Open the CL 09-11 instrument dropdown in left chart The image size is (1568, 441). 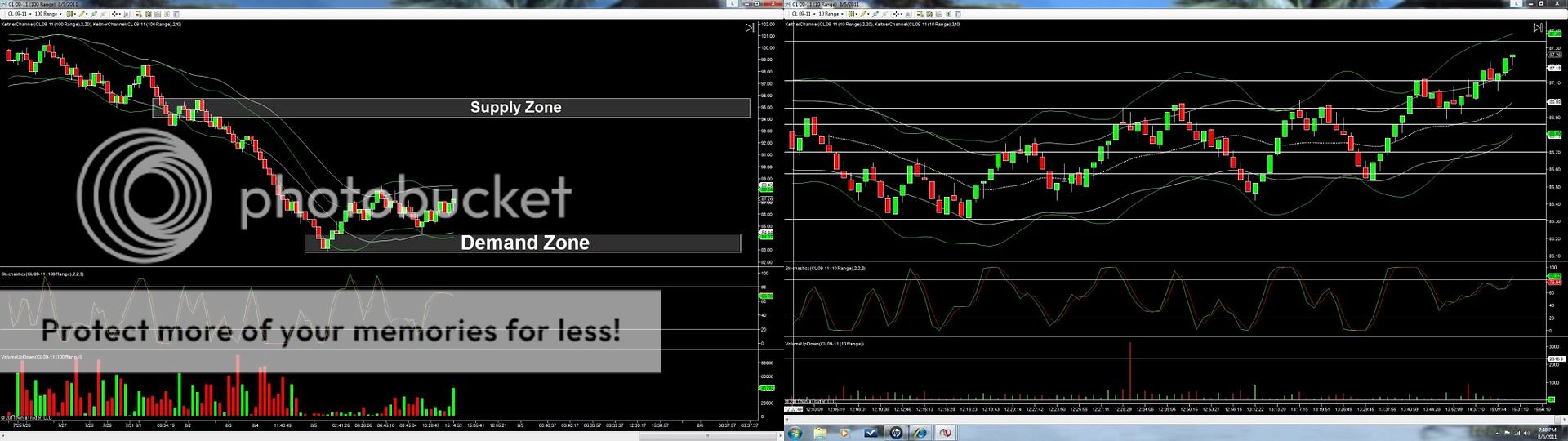point(20,14)
